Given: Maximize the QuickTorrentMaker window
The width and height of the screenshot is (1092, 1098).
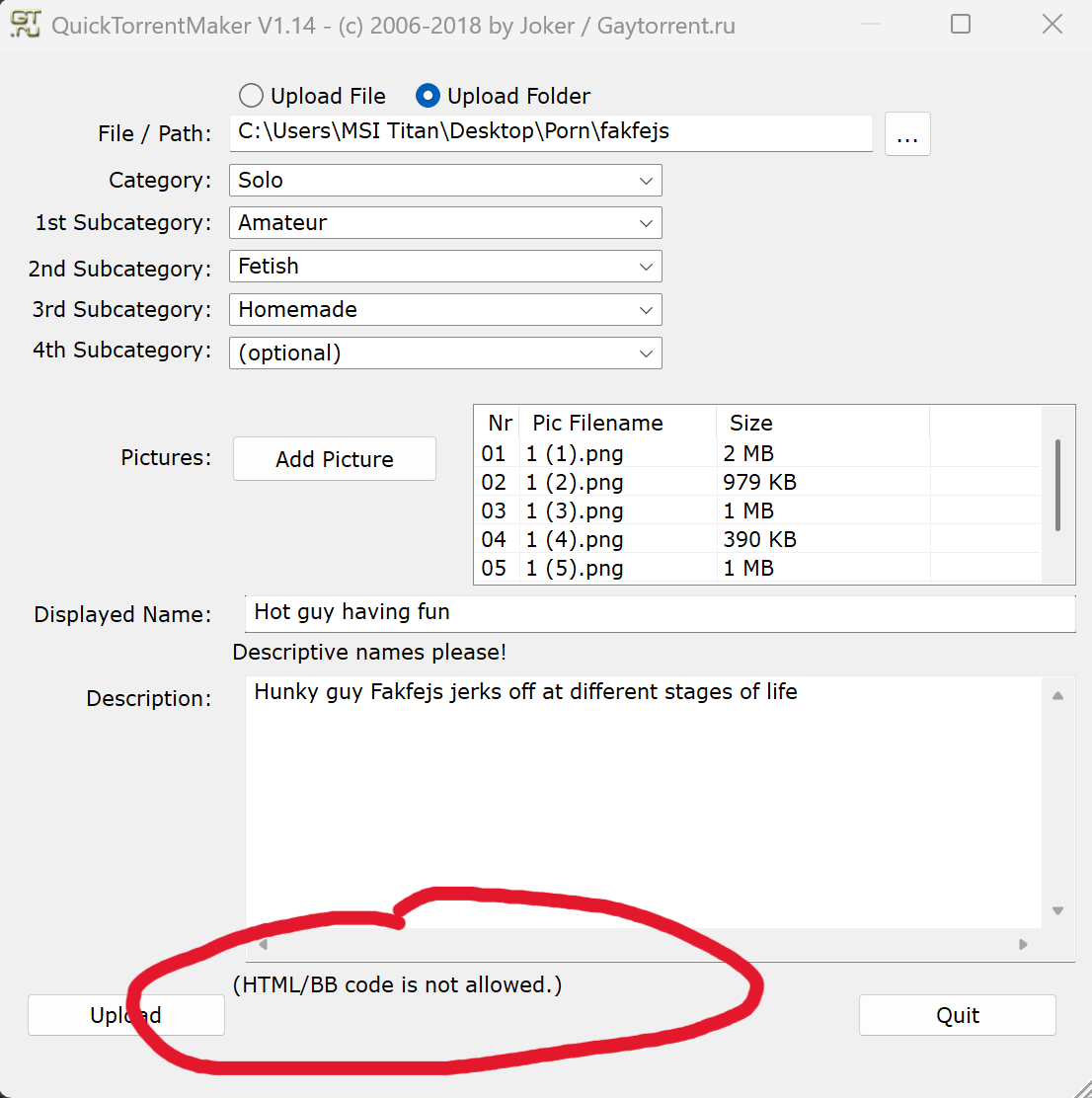Looking at the screenshot, I should tap(961, 25).
